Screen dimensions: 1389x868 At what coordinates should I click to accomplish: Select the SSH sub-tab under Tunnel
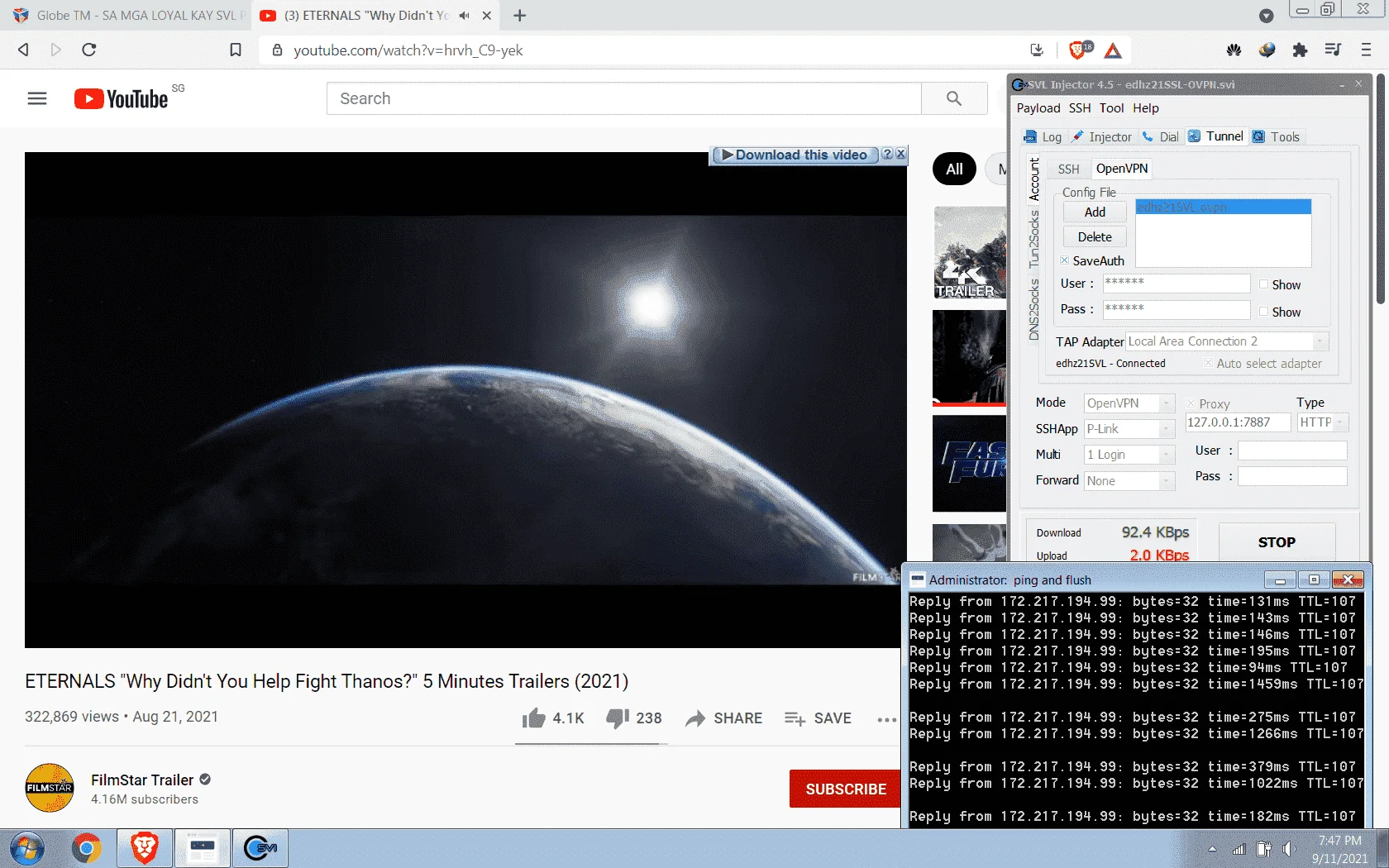coord(1068,169)
